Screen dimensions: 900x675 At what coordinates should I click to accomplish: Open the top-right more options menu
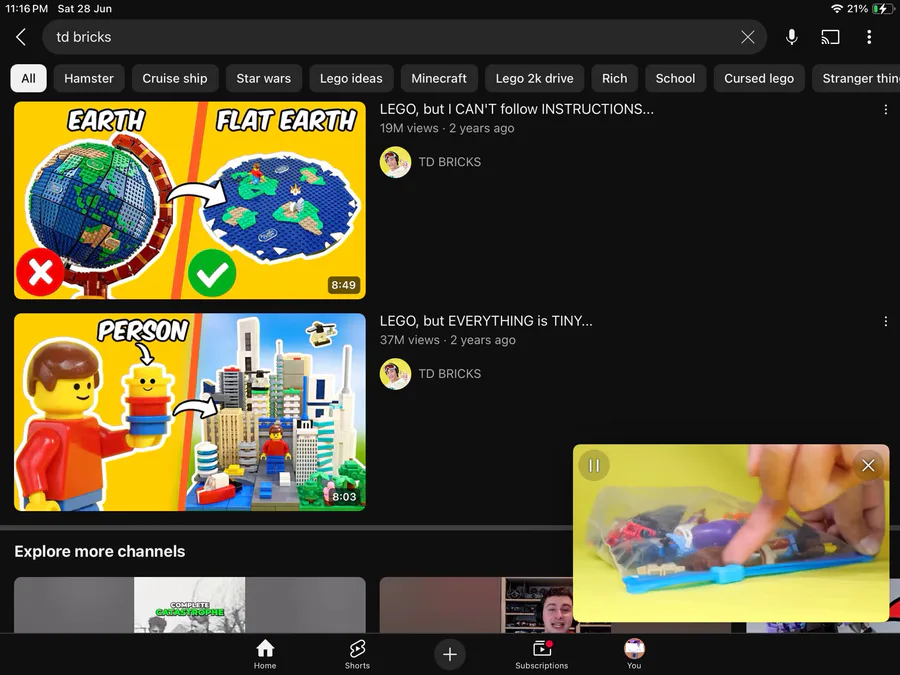tap(869, 37)
